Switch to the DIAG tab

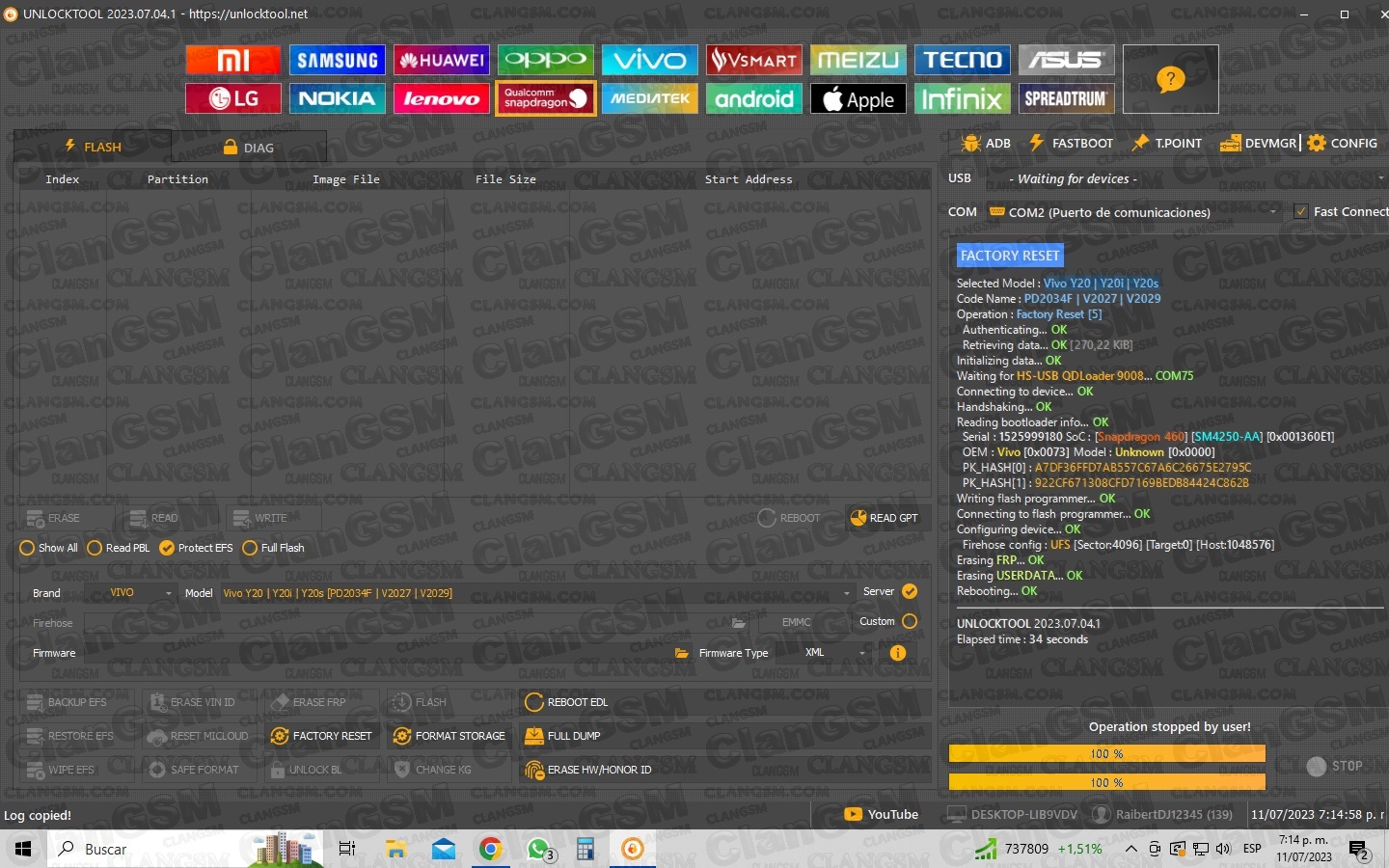coord(248,148)
